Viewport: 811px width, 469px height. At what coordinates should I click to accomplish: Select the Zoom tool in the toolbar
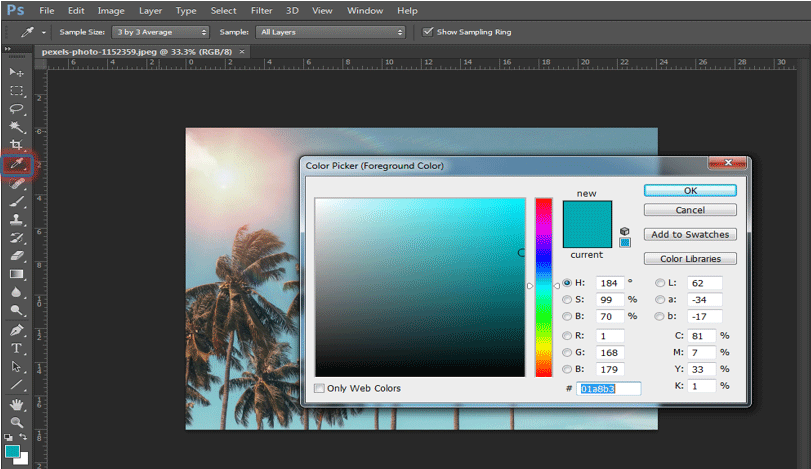(17, 422)
